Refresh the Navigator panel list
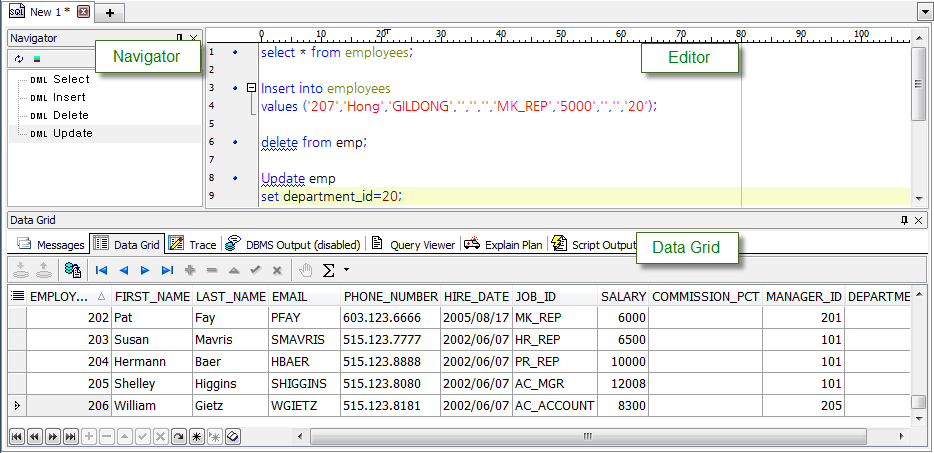Image resolution: width=934 pixels, height=453 pixels. (20, 59)
